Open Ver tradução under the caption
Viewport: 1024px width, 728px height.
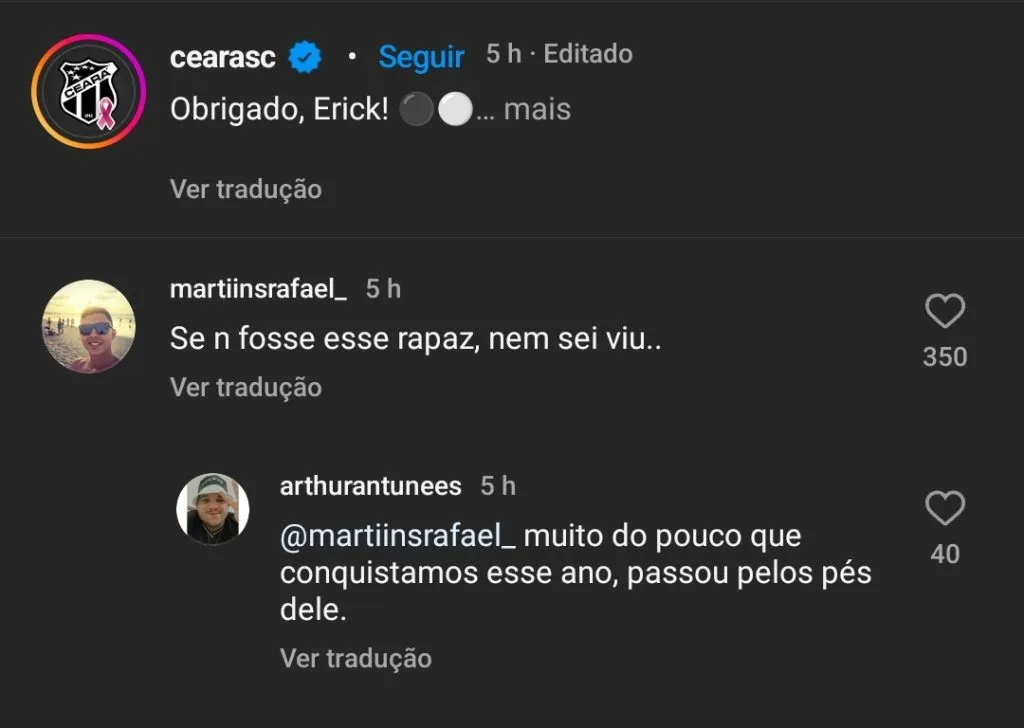click(245, 189)
